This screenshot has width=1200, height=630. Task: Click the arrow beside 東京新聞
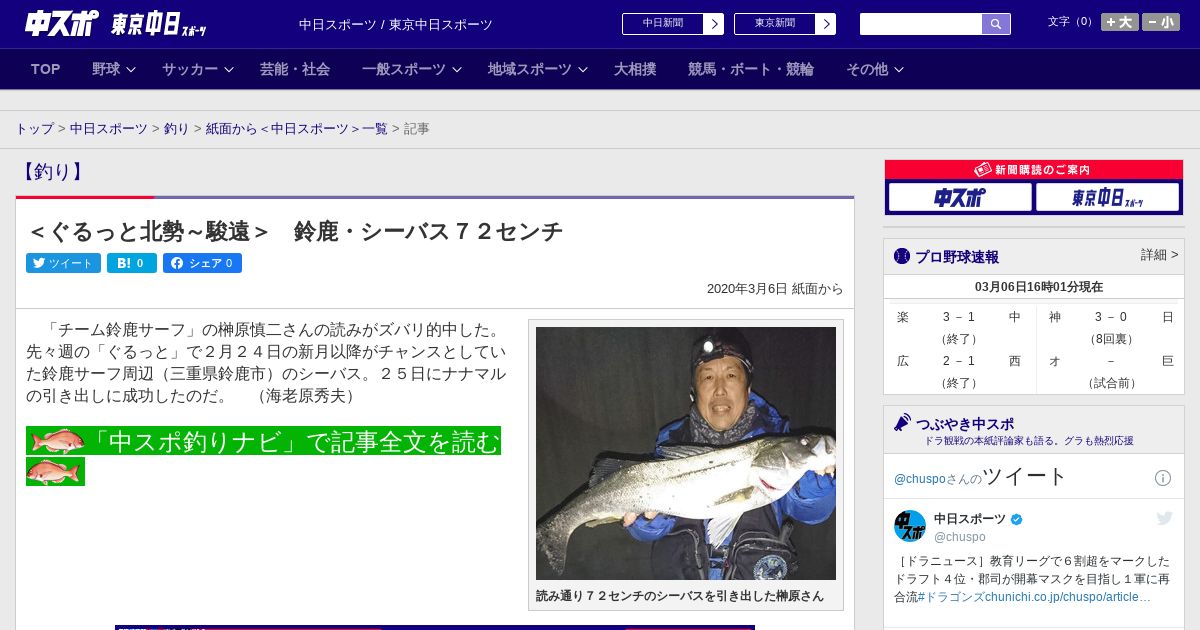826,24
